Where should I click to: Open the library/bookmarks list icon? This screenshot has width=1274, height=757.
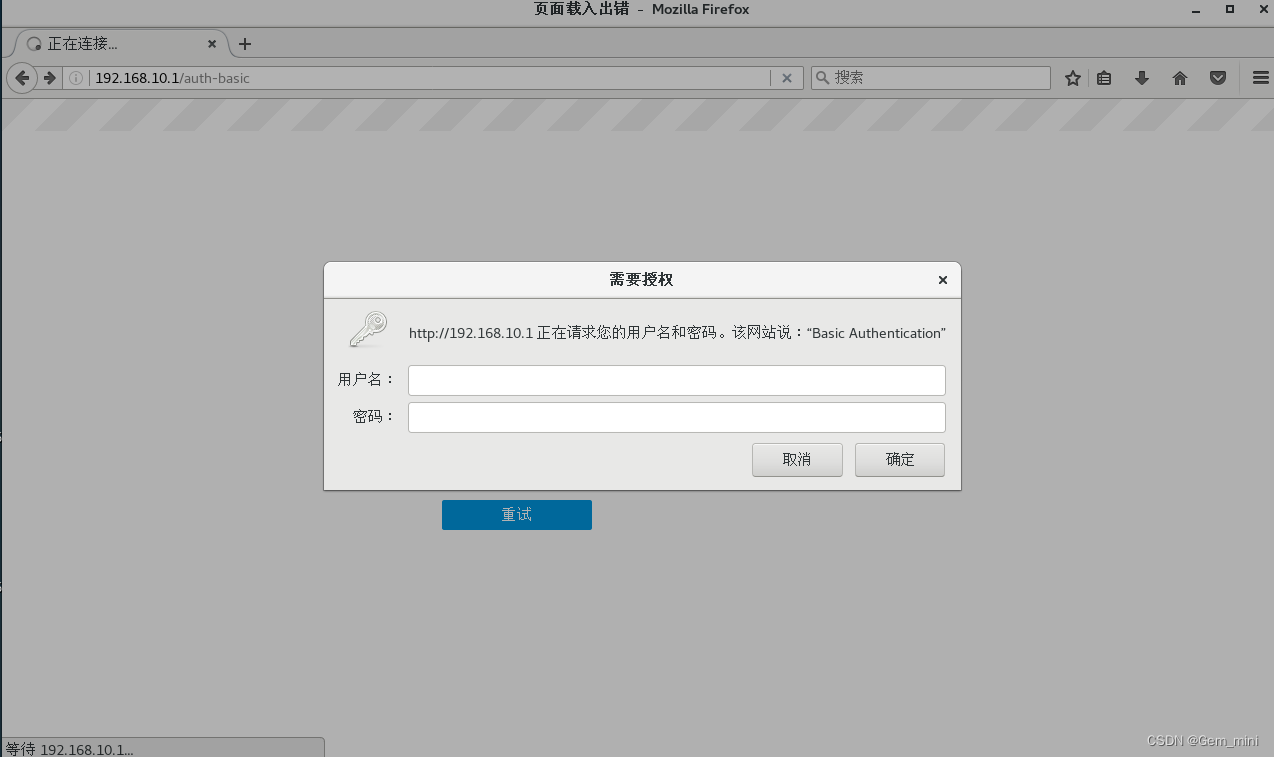point(1103,77)
